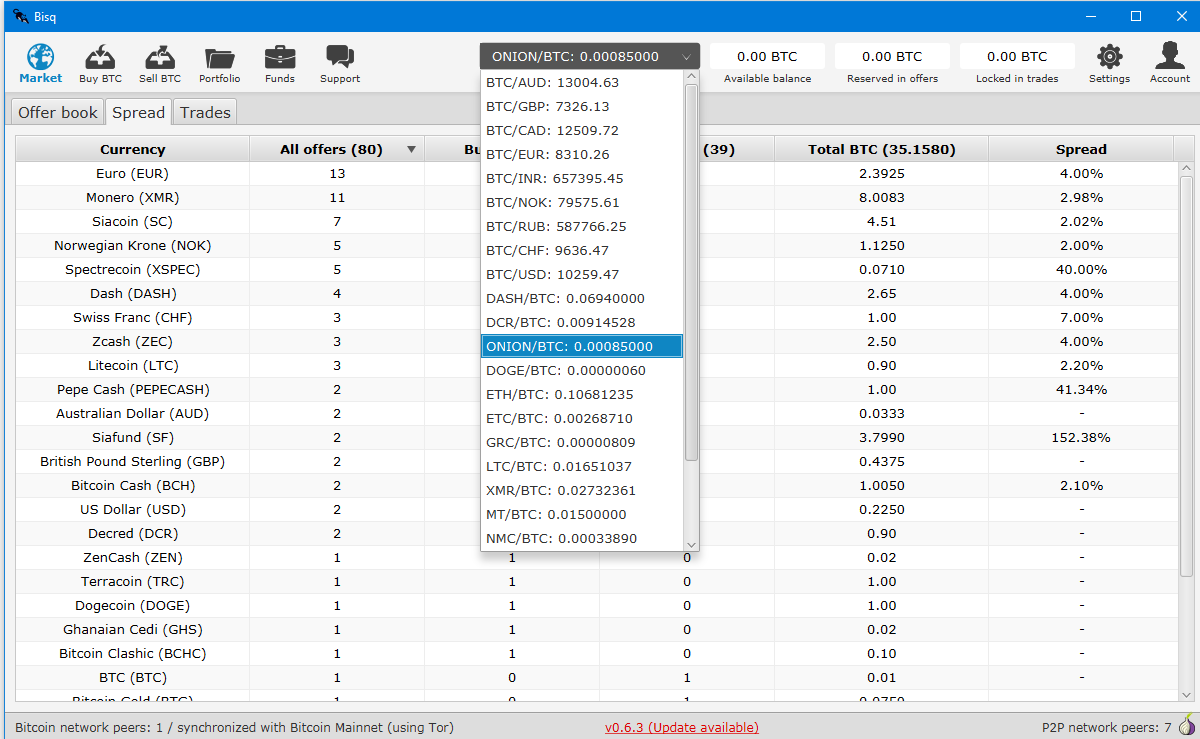Click the Tor onion icon in status bar
The image size is (1200, 739).
pyautogui.click(x=1187, y=726)
